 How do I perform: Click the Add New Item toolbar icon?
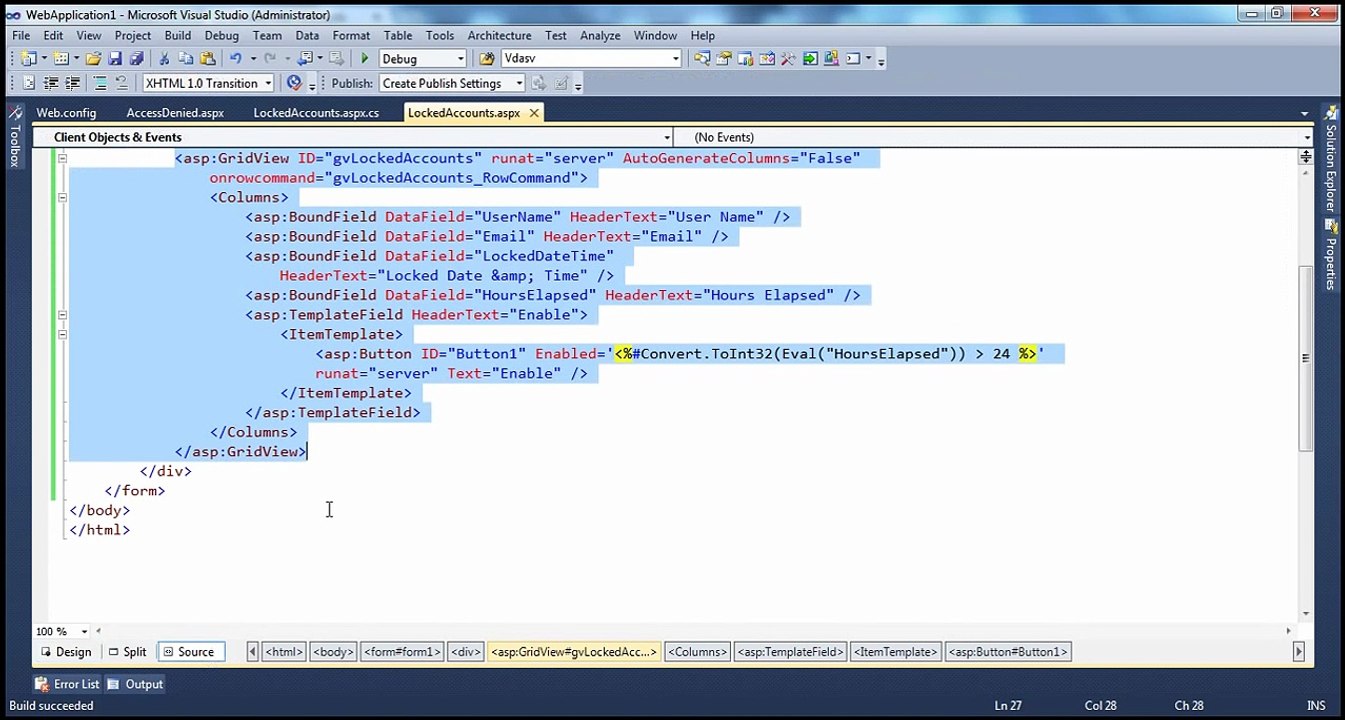pos(61,59)
